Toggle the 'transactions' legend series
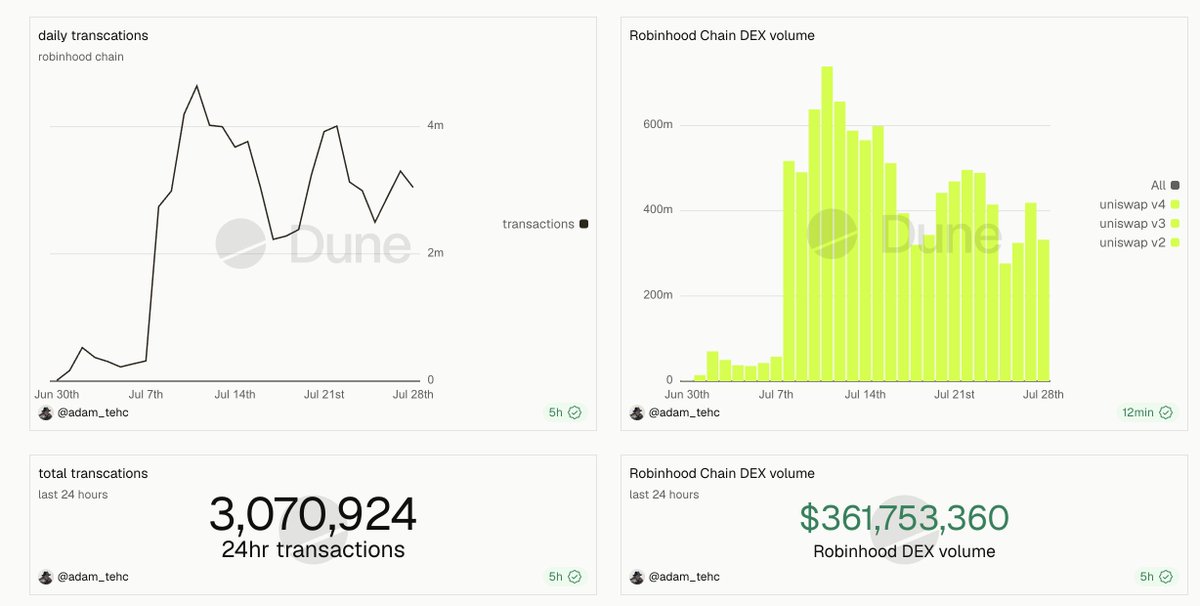The width and height of the screenshot is (1200, 606). 545,224
